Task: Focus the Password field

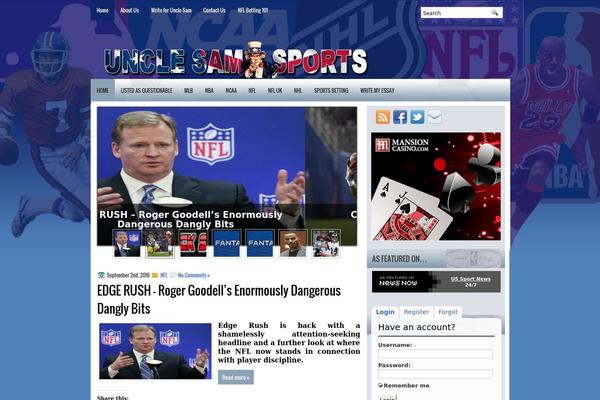Action: click(435, 374)
